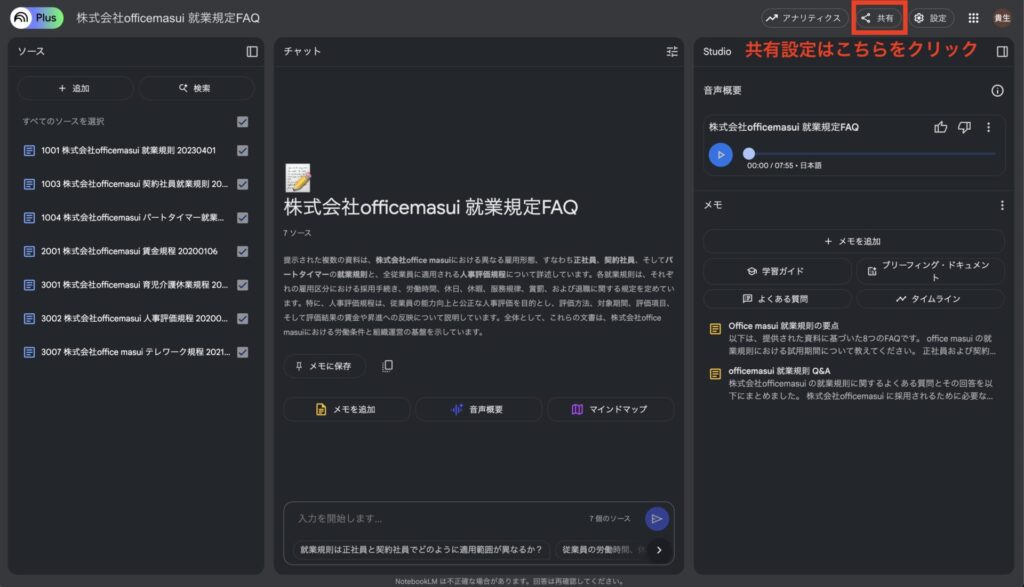Generate よくある質問 FAQ
This screenshot has height=587, width=1024.
pyautogui.click(x=777, y=299)
